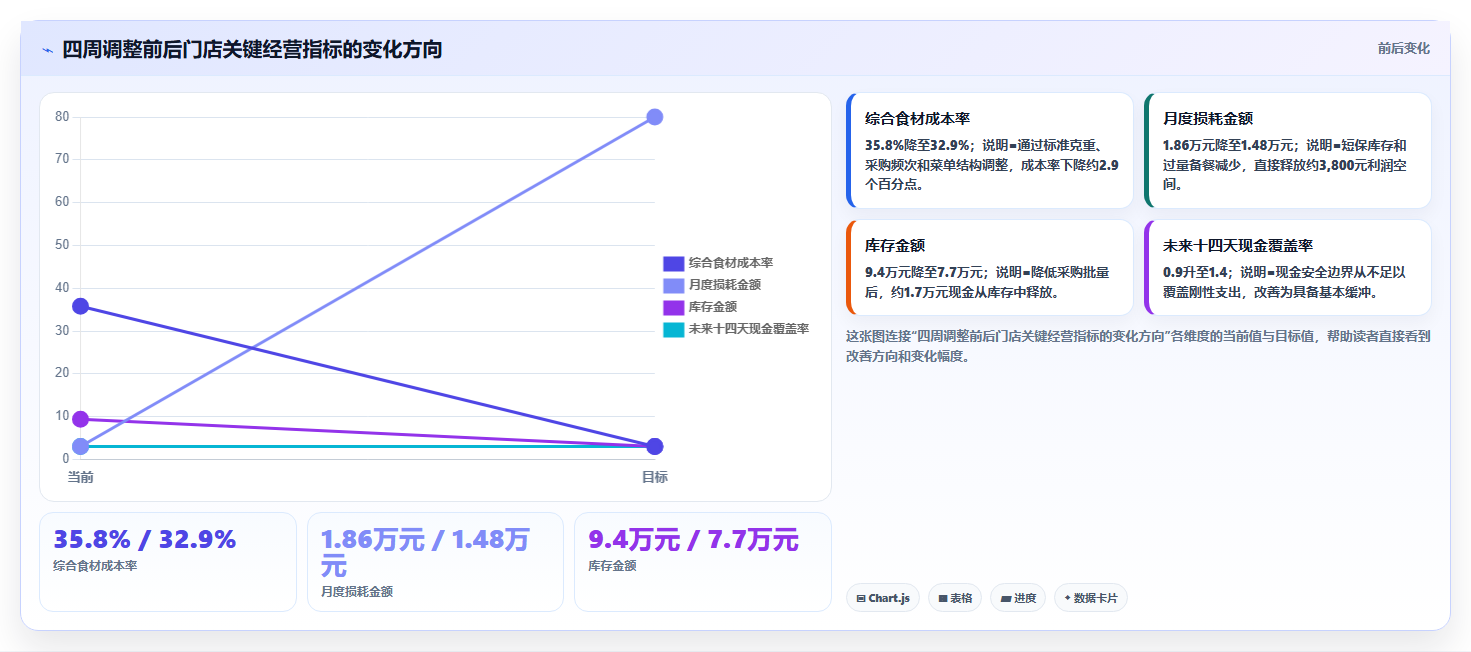The image size is (1471, 652).
Task: Click the text starting 1.86万元降至1.48万元
Action: pyautogui.click(x=1285, y=165)
